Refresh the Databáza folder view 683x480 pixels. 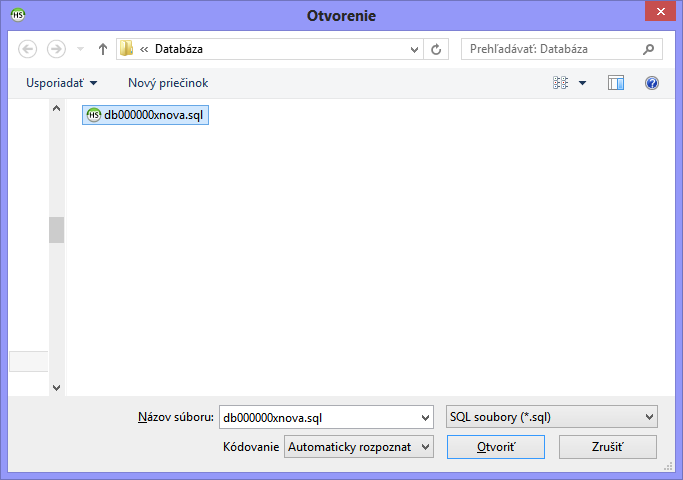pos(436,49)
